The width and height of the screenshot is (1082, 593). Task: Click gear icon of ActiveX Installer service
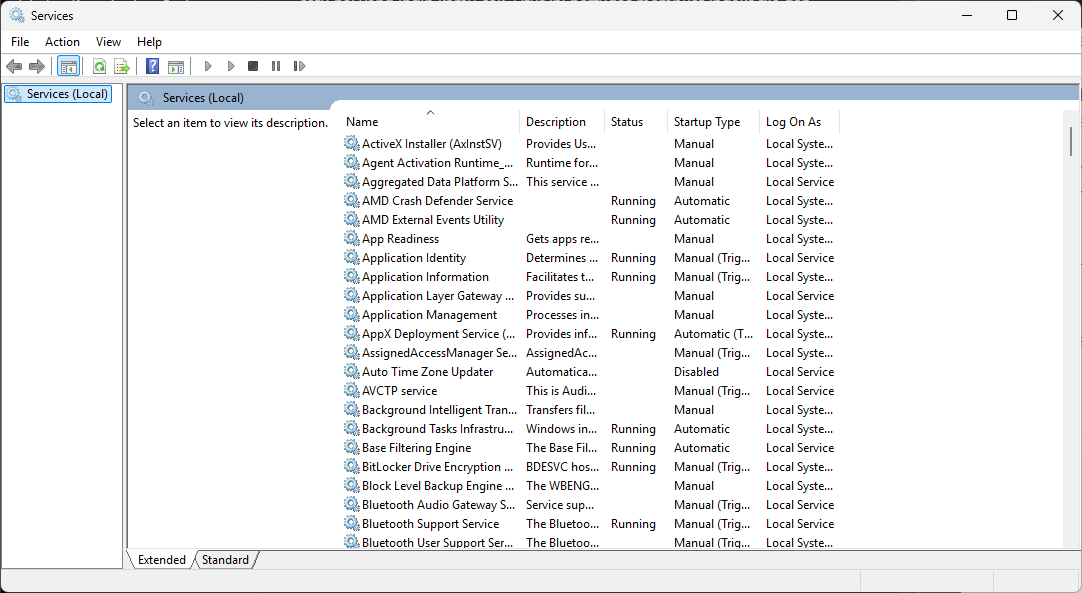click(x=352, y=143)
